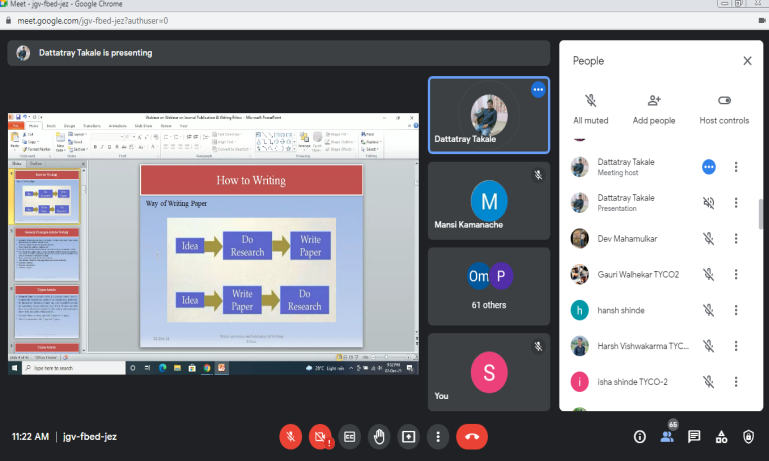Open more actions for Dev Mahamulkar
The height and width of the screenshot is (461, 769).
(x=736, y=239)
